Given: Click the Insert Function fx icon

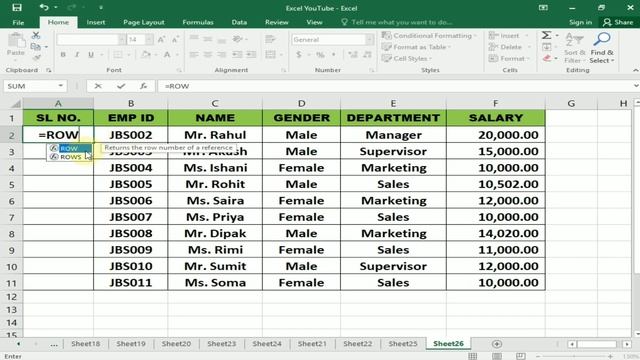Looking at the screenshot, I should click(x=143, y=86).
